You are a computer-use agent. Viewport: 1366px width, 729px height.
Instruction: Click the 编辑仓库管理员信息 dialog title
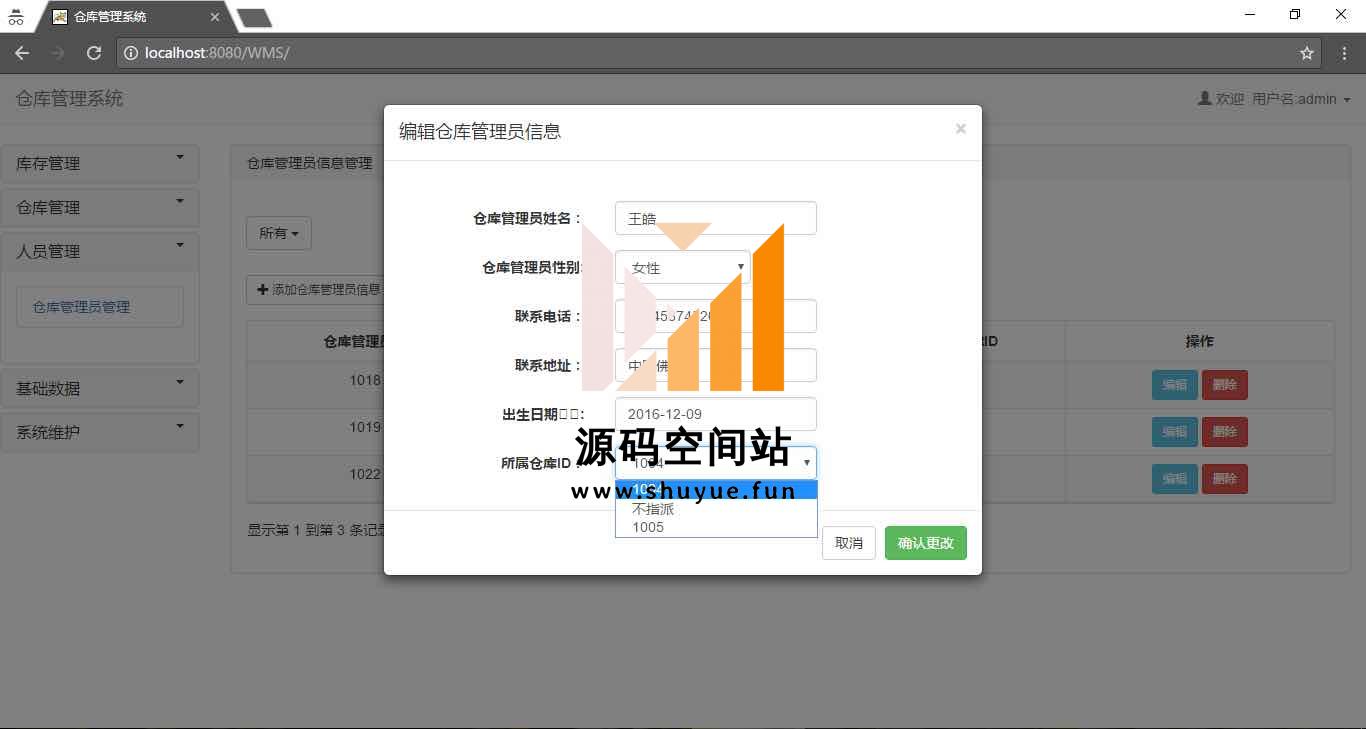click(480, 131)
